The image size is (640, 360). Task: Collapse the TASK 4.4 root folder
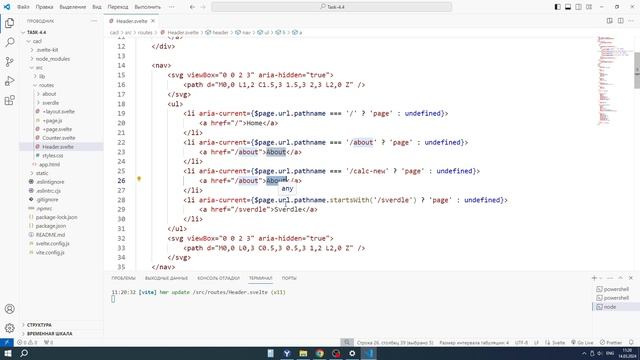pyautogui.click(x=36, y=32)
